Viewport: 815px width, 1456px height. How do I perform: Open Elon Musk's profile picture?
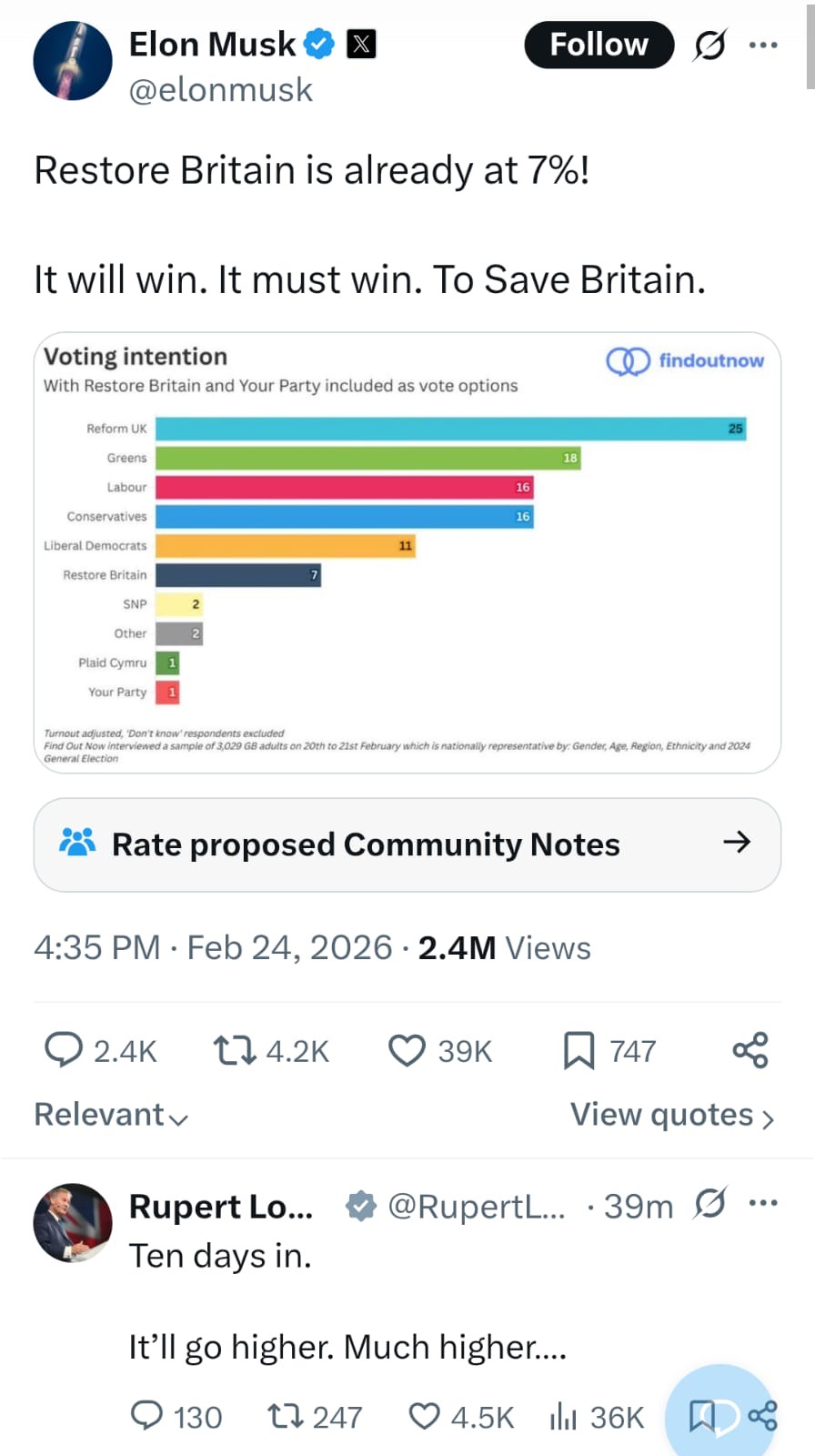coord(73,61)
